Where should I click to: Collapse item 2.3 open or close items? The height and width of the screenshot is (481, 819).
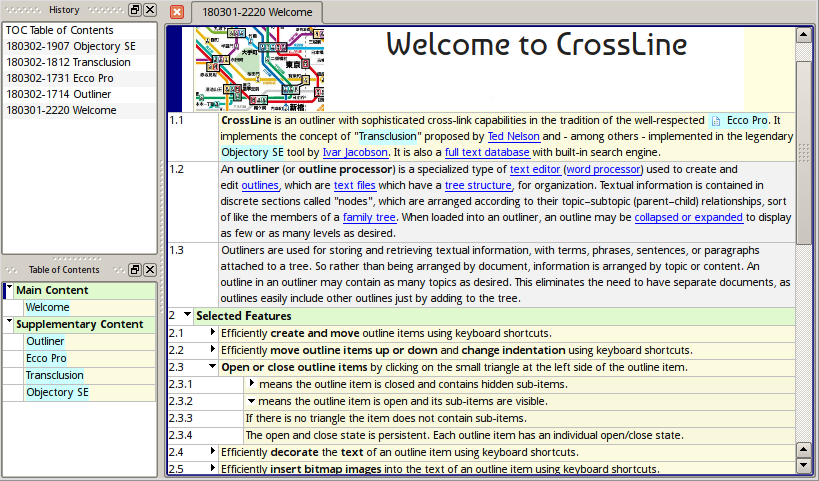click(212, 366)
